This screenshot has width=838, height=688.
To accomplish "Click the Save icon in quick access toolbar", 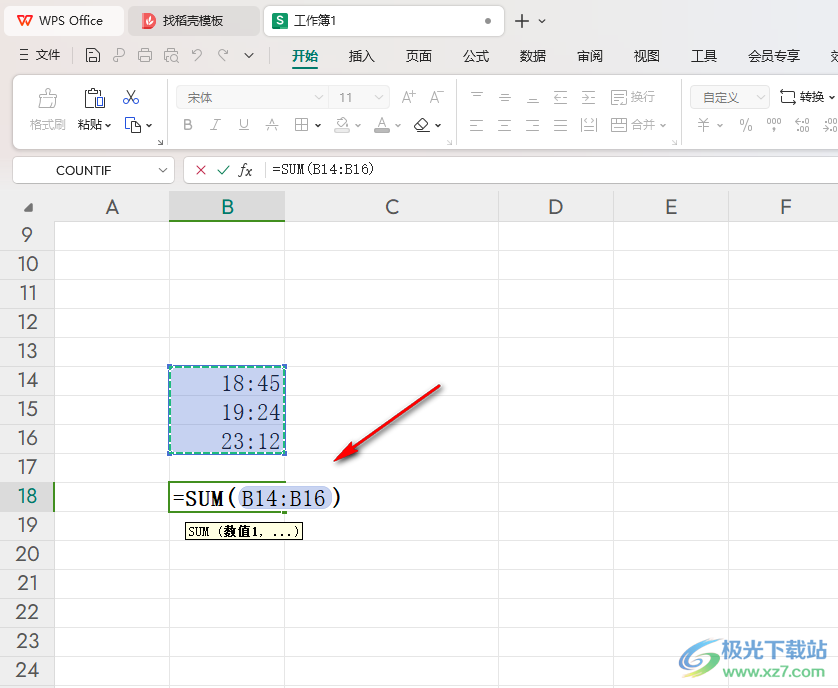I will click(92, 55).
